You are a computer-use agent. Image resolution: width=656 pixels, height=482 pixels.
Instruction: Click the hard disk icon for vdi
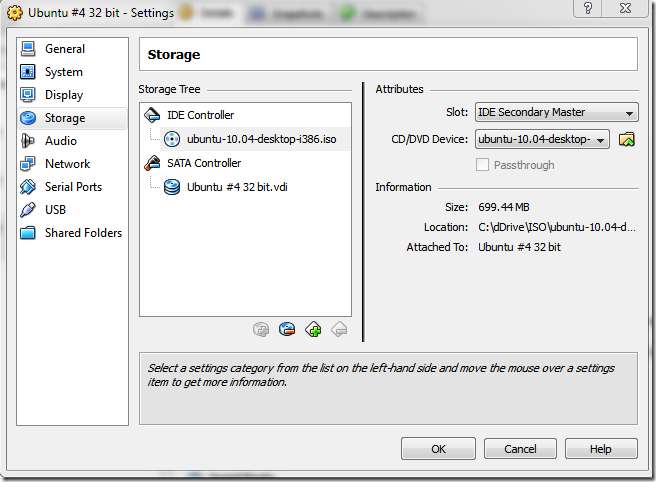pos(172,187)
